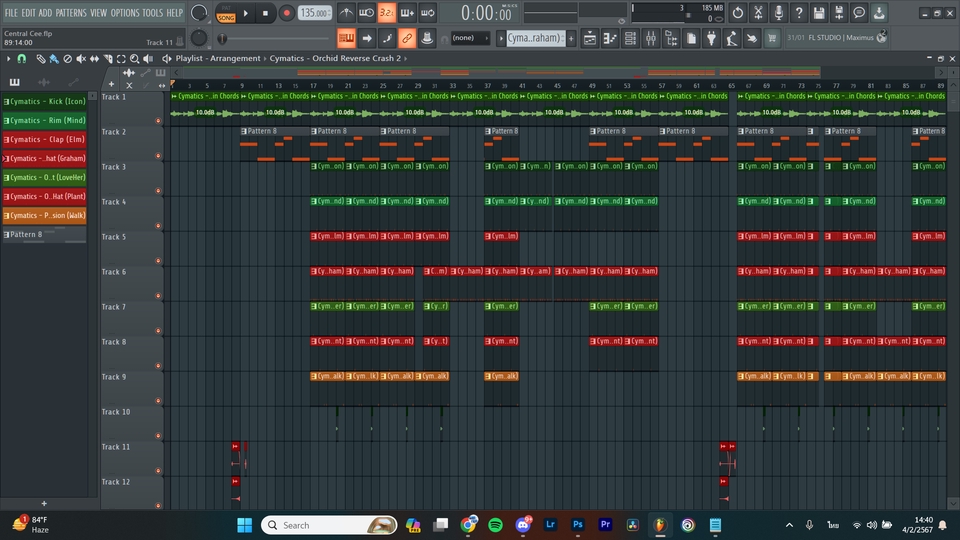The height and width of the screenshot is (540, 960).
Task: Click the render to audio file icon
Action: click(x=839, y=12)
